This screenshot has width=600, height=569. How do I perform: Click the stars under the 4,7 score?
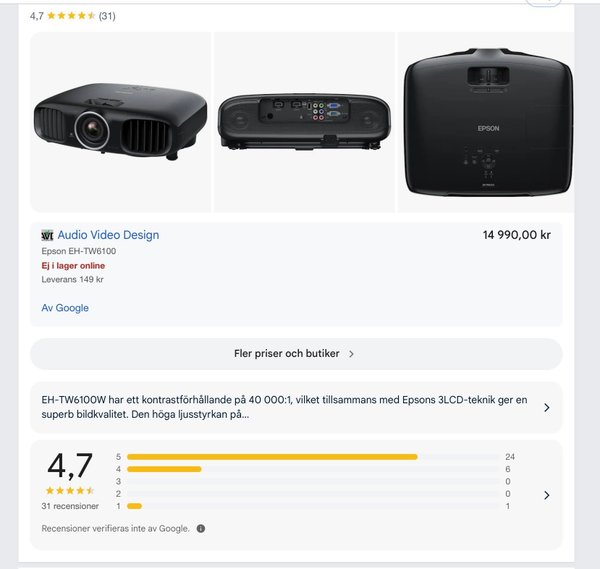click(70, 491)
